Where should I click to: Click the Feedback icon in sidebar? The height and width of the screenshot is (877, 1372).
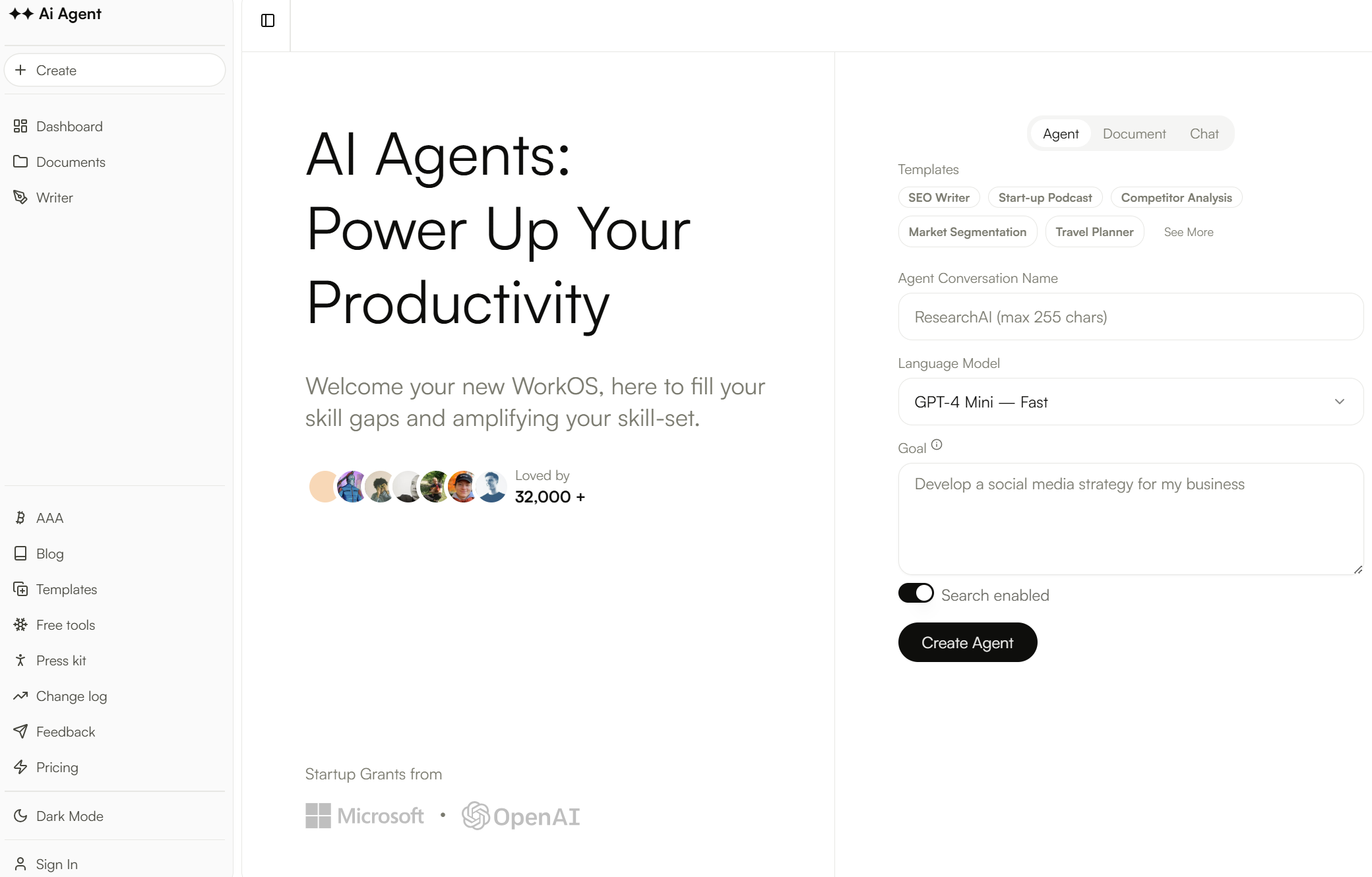click(x=20, y=731)
